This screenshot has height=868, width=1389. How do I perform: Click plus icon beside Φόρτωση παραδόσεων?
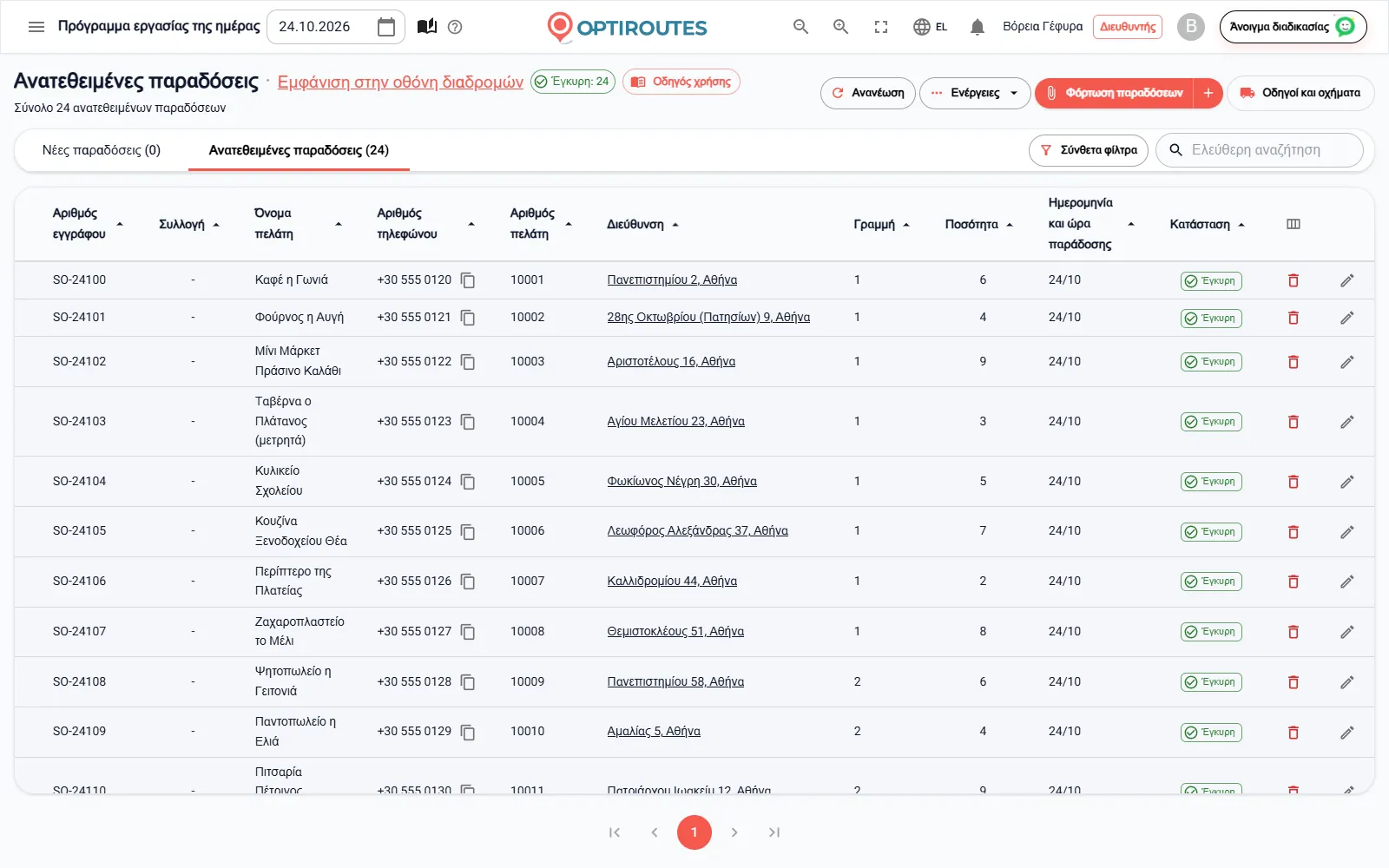click(1208, 93)
